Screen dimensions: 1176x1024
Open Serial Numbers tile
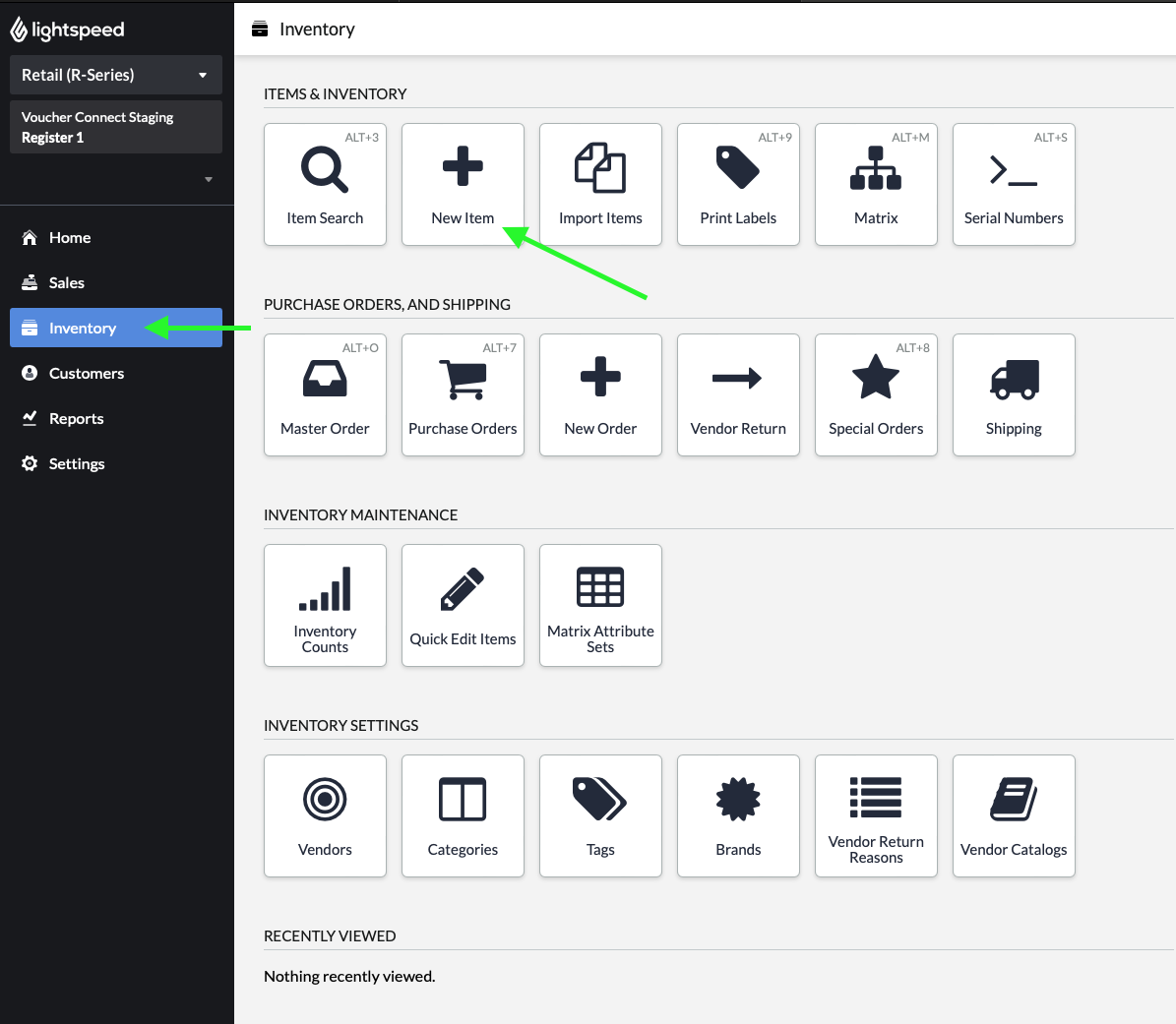(1014, 184)
